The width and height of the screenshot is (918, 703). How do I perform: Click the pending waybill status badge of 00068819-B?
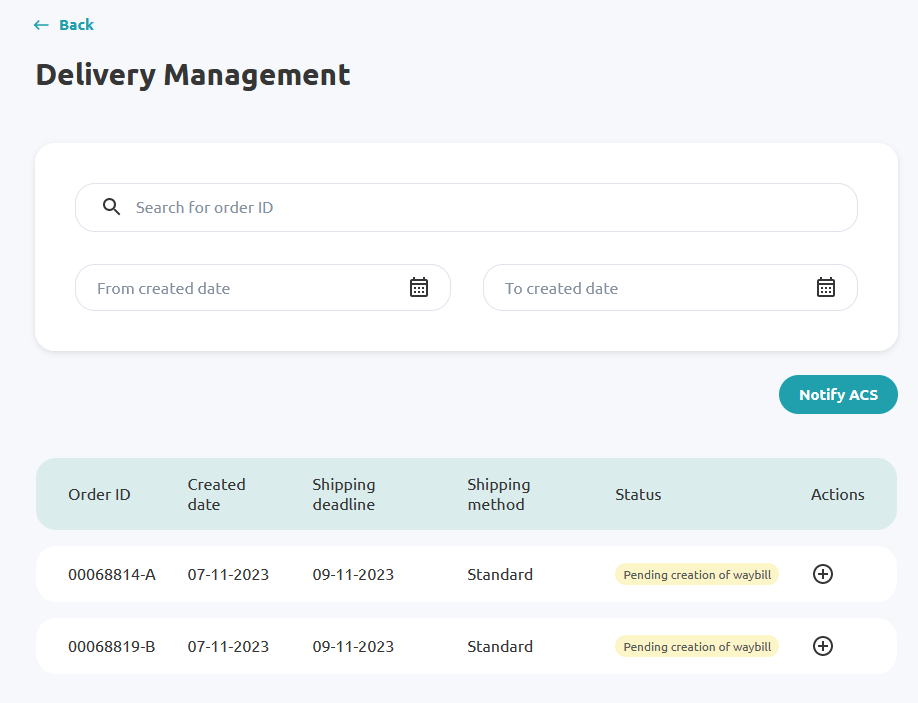click(697, 646)
